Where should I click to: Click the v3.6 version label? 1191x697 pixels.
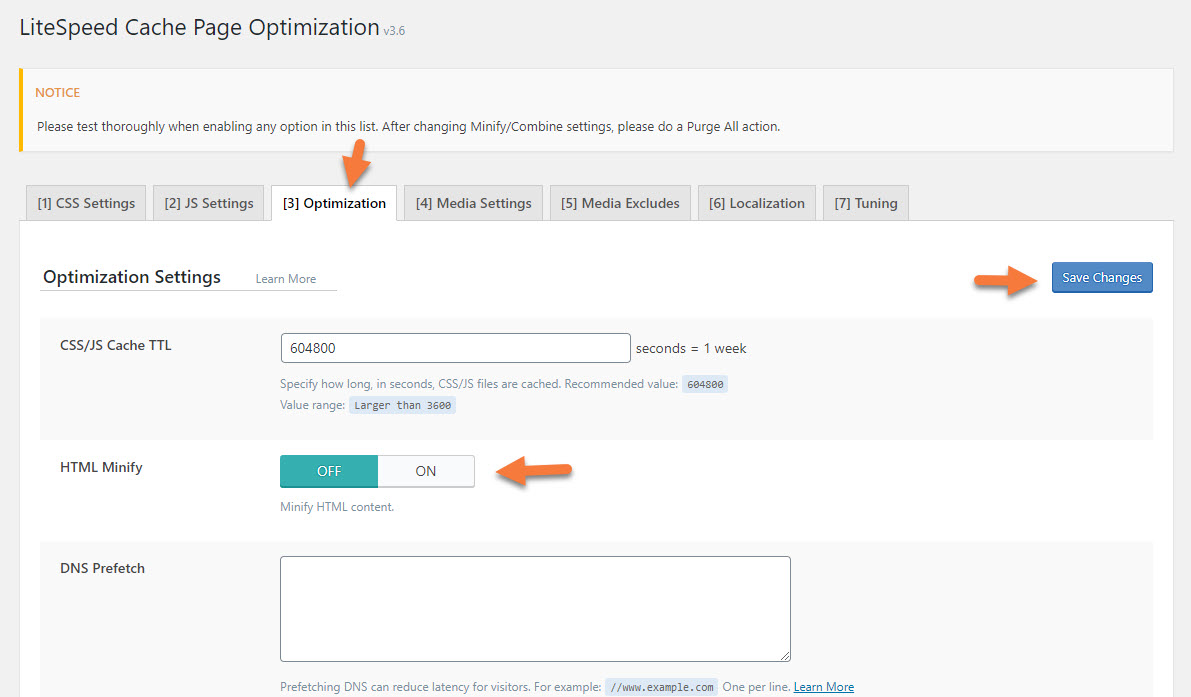[x=395, y=31]
